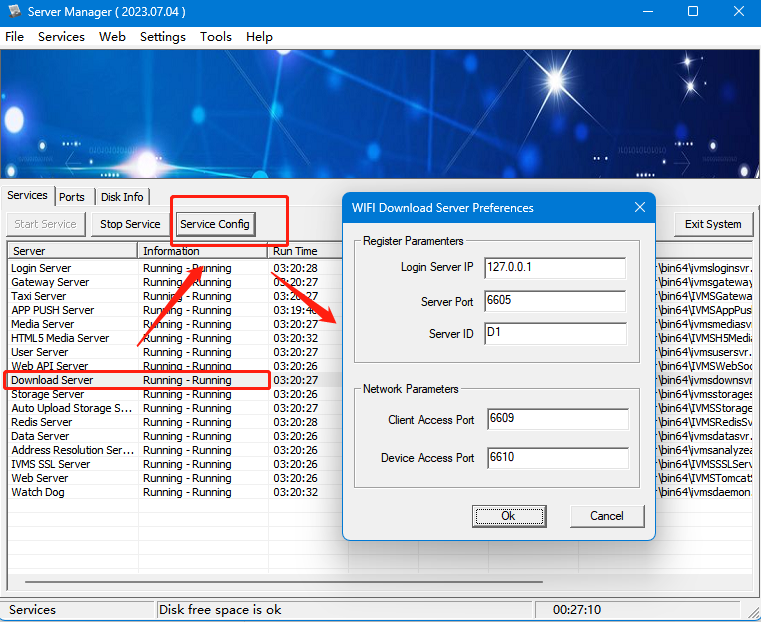
Task: Open the Settings menu
Action: [163, 37]
